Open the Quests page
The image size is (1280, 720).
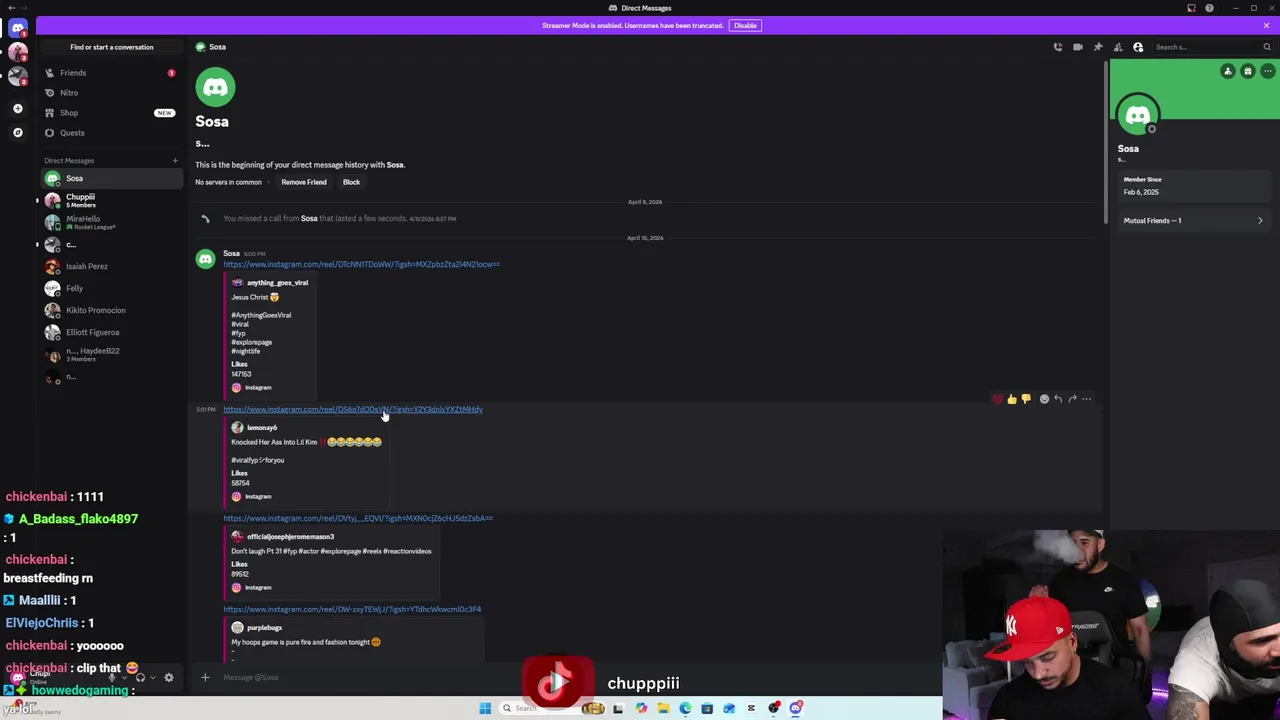pyautogui.click(x=111, y=133)
